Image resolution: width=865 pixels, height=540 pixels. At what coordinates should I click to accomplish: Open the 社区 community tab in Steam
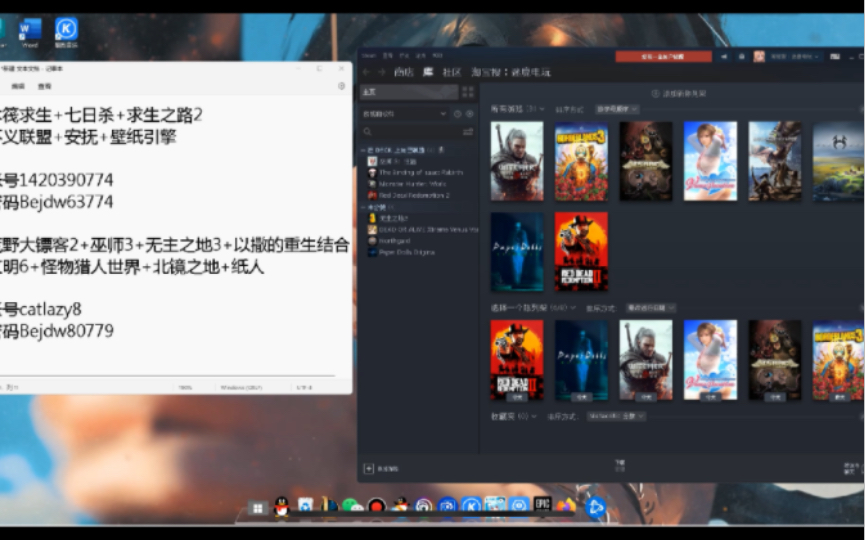452,72
